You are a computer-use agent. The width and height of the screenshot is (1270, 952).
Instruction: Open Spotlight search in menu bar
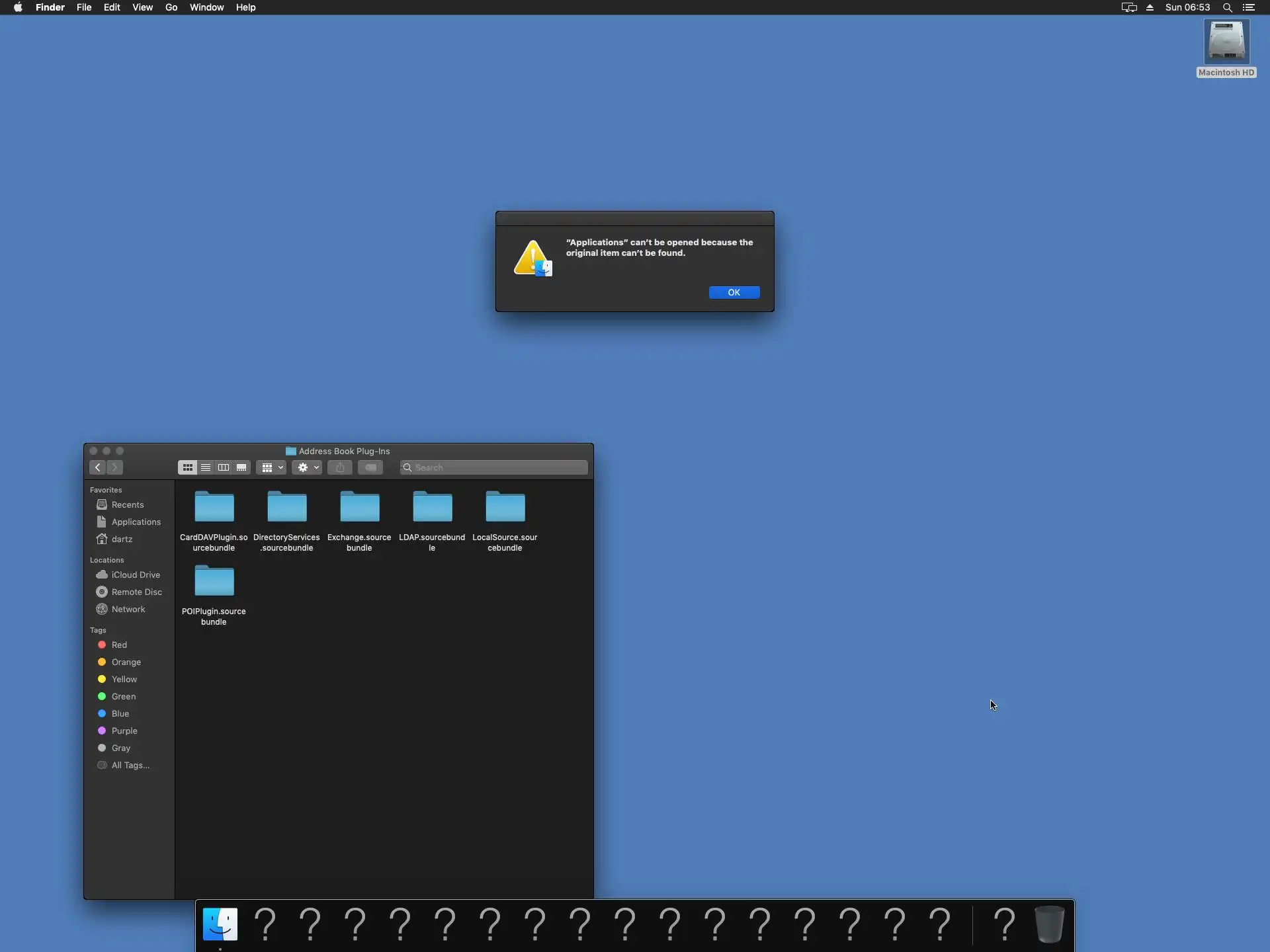1227,7
